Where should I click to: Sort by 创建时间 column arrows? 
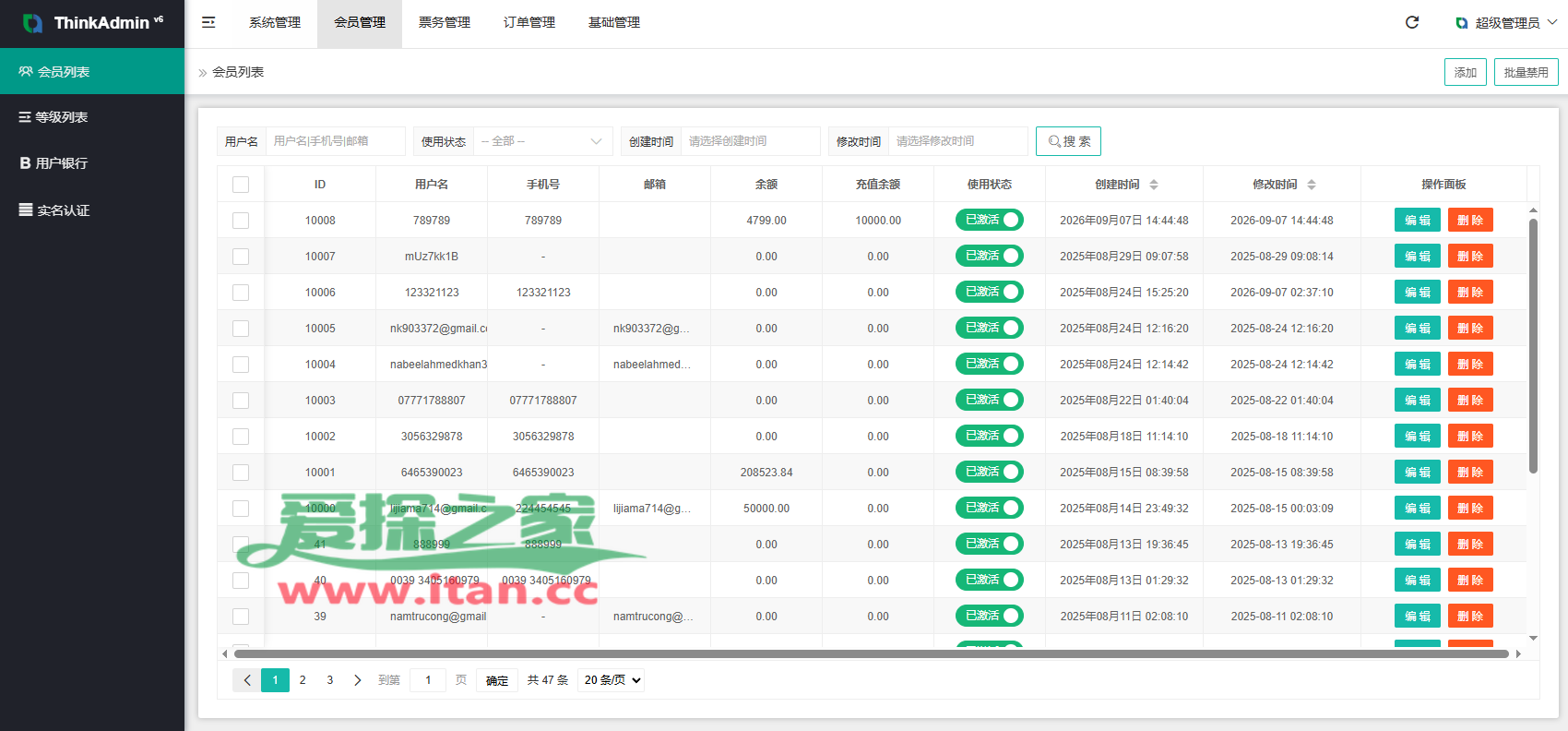click(1154, 185)
